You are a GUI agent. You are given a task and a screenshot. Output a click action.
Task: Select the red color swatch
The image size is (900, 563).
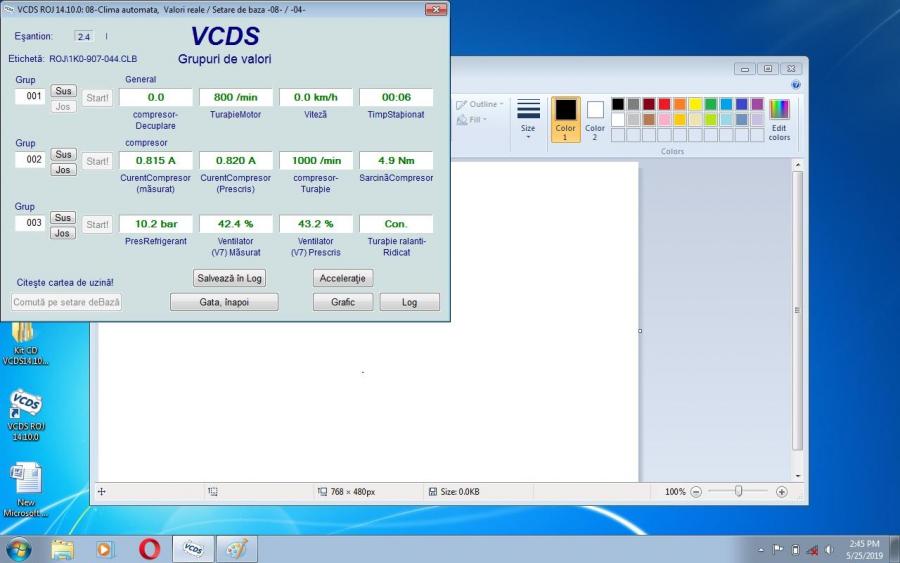[665, 104]
